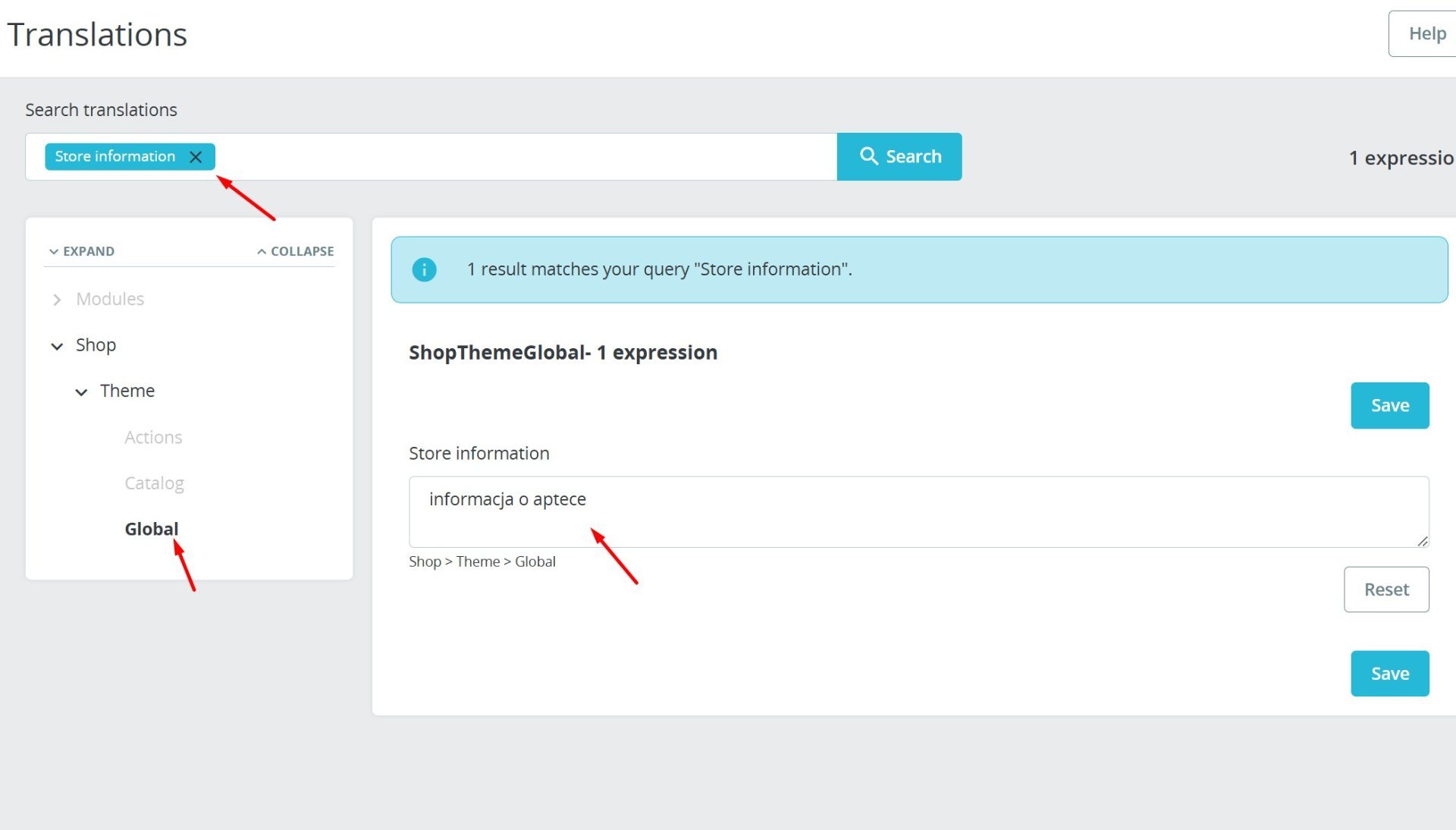Select the Catalog tree item
1456x830 pixels.
[x=154, y=483]
